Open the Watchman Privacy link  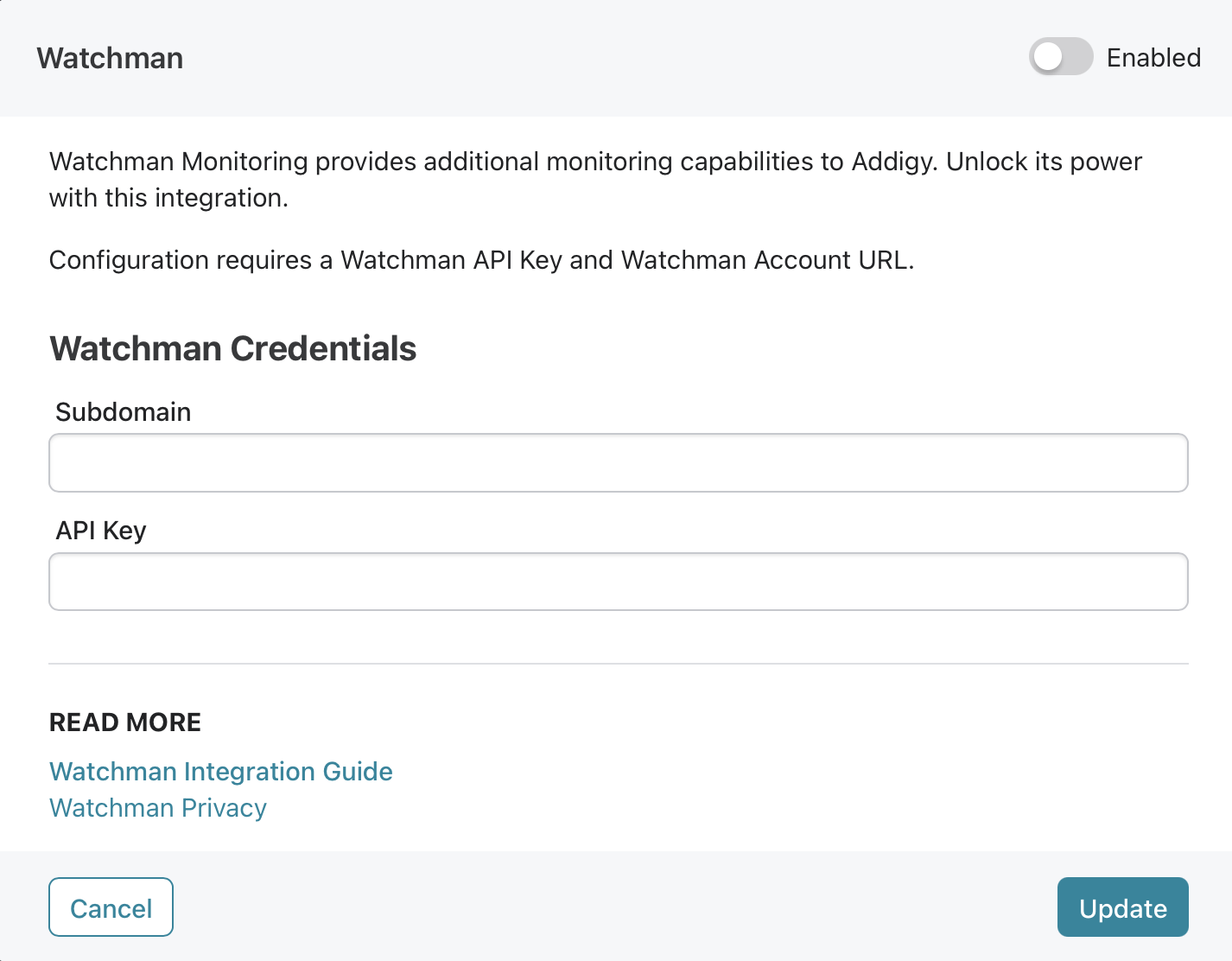click(x=158, y=807)
